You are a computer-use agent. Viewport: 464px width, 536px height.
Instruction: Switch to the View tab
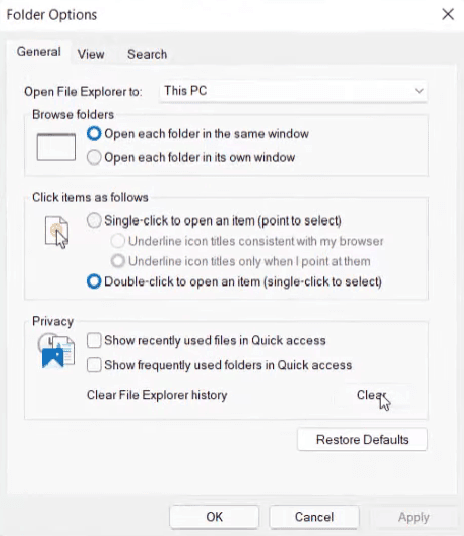(91, 54)
